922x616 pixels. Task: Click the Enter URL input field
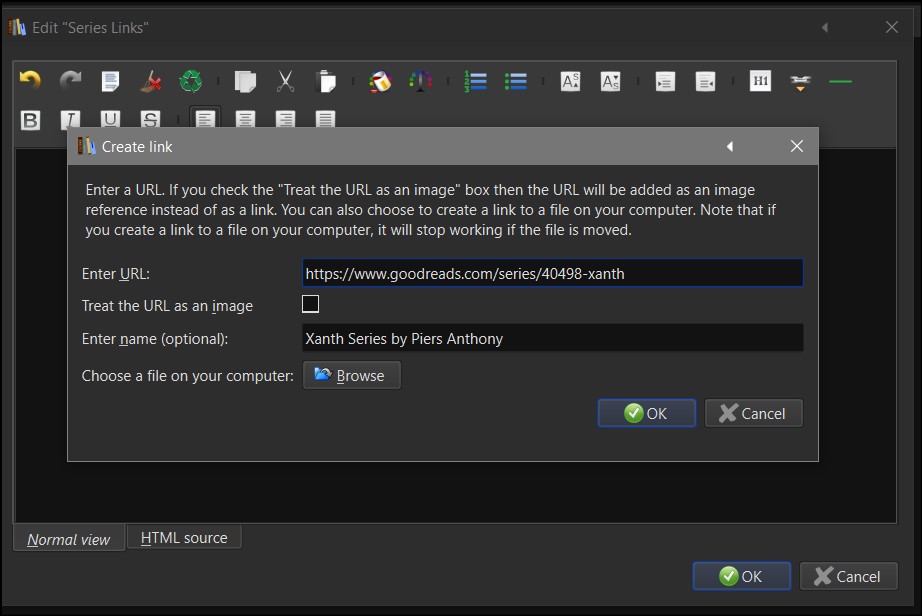[553, 273]
